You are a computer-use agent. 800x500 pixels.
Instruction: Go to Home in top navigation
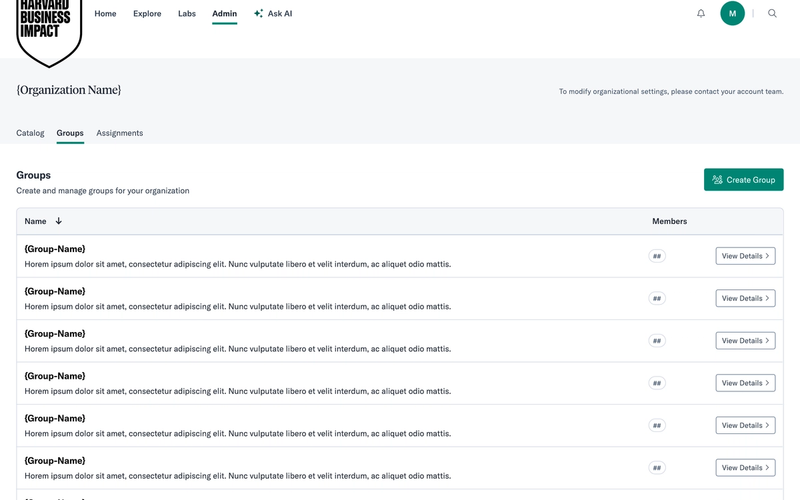[105, 14]
